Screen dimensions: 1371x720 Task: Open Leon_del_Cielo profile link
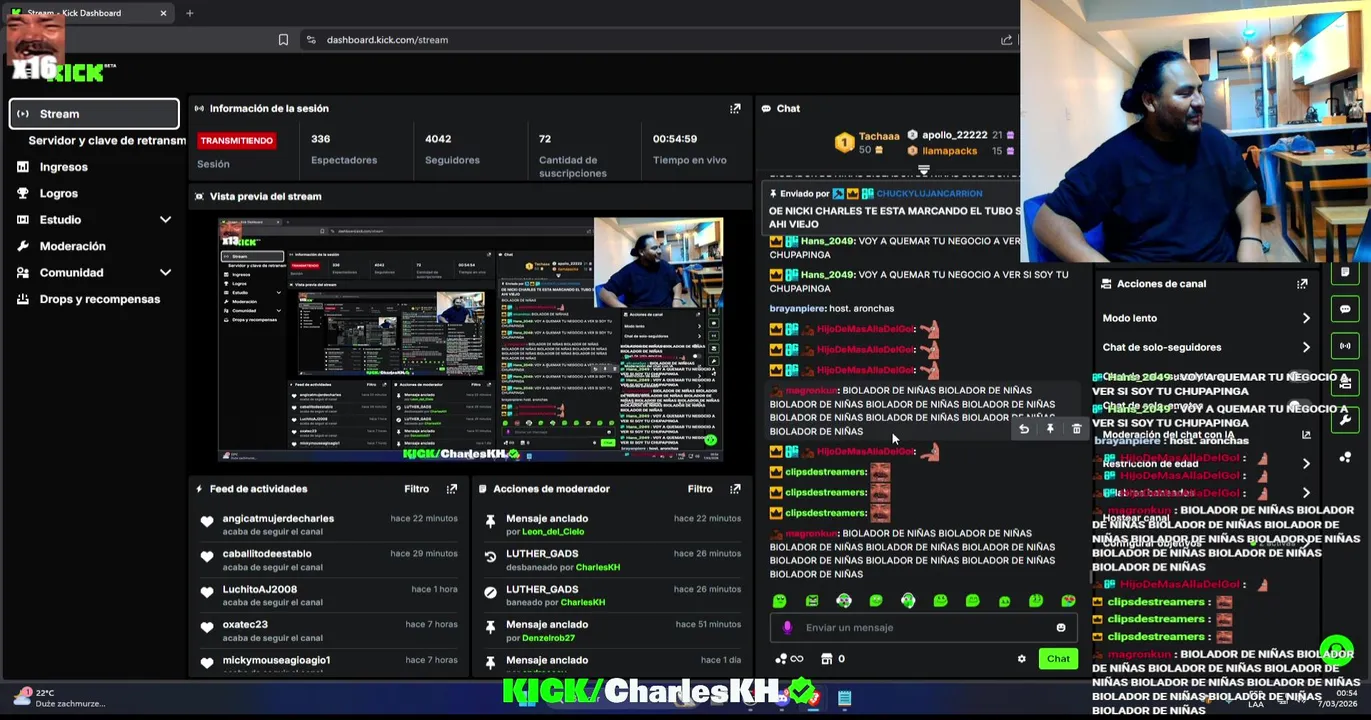(553, 532)
